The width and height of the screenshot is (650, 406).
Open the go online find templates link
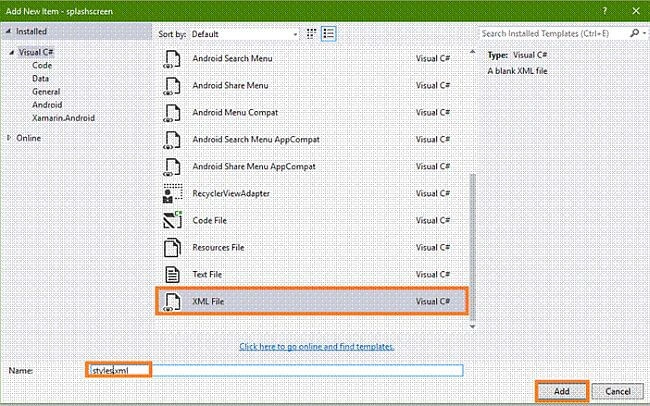317,347
